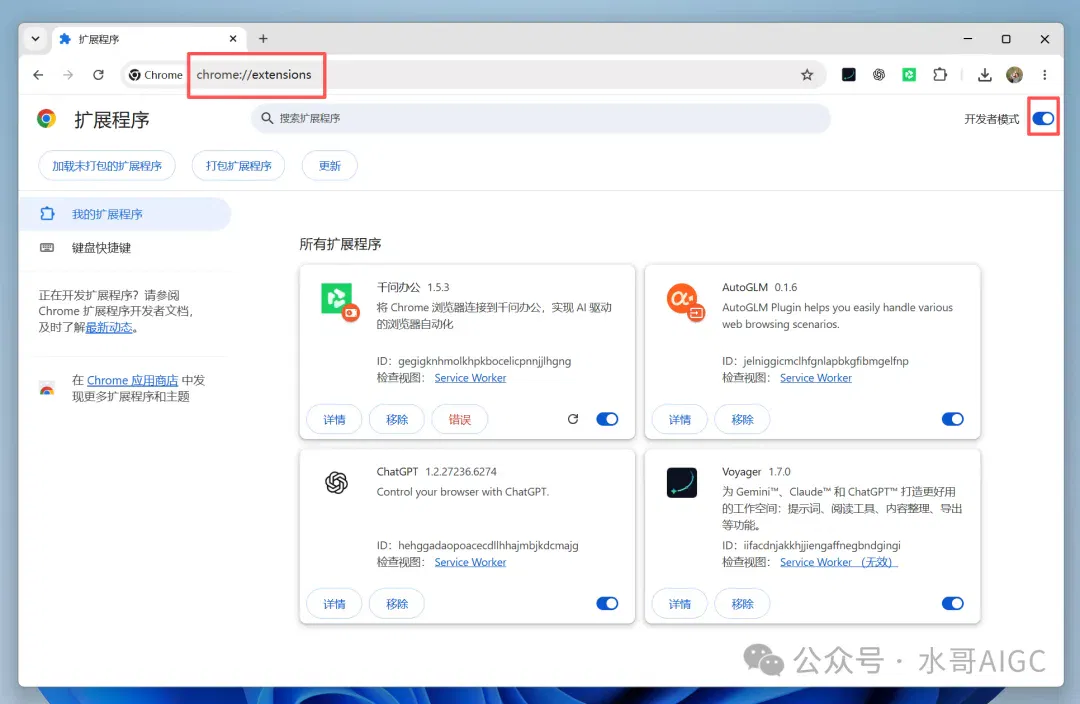
Task: Open 详情 for 千问办公
Action: pyautogui.click(x=334, y=420)
